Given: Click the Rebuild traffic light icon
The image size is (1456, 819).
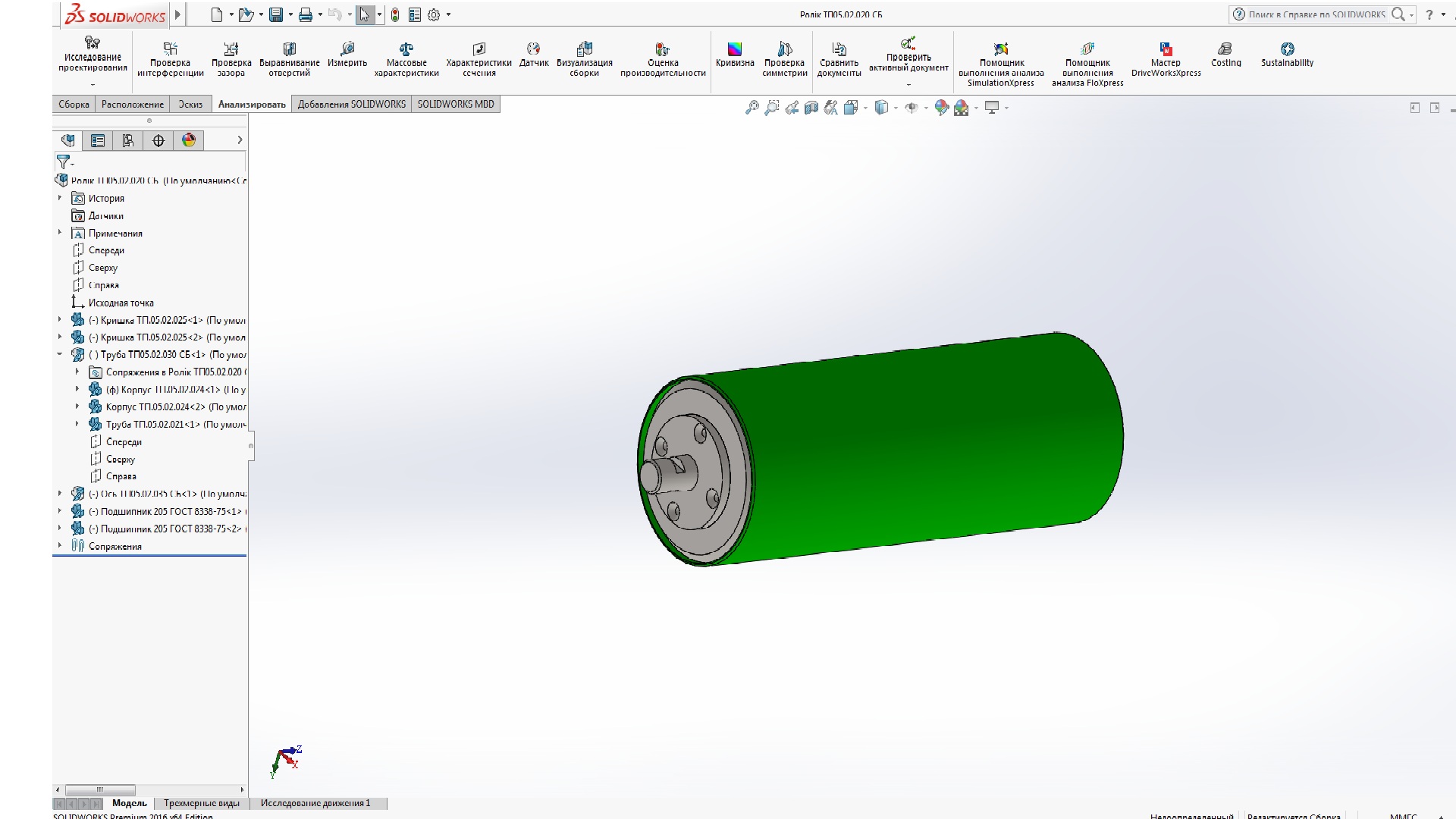Looking at the screenshot, I should pos(395,14).
